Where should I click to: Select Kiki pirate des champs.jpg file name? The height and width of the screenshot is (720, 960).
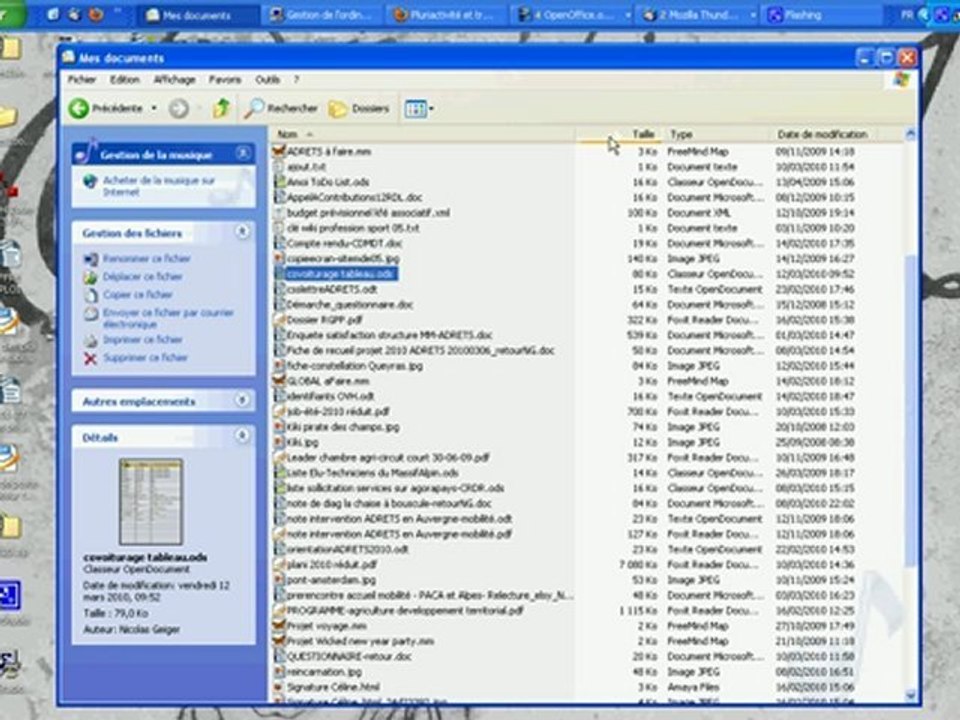tap(343, 427)
